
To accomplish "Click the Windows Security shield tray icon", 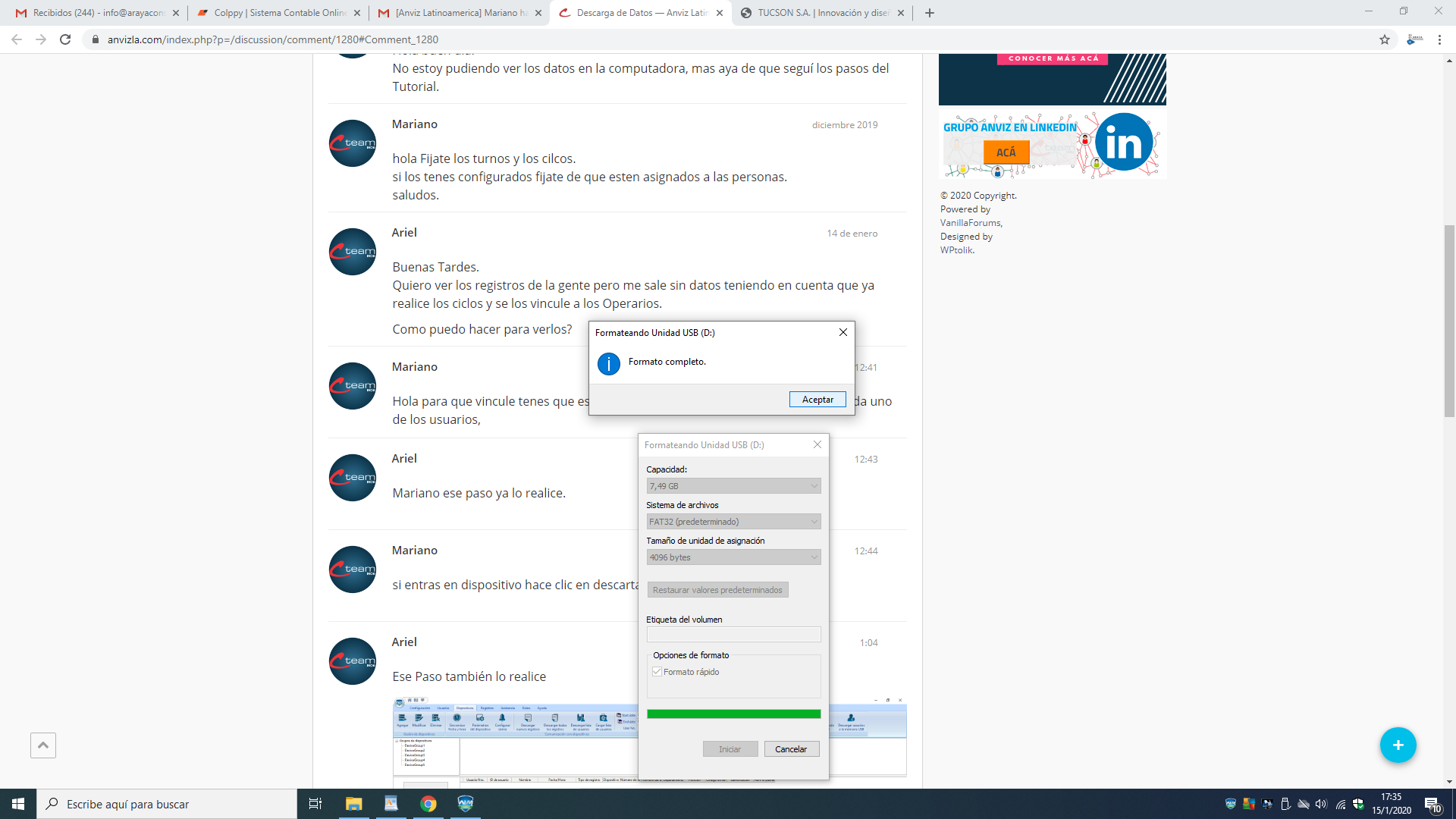I will (1358, 804).
